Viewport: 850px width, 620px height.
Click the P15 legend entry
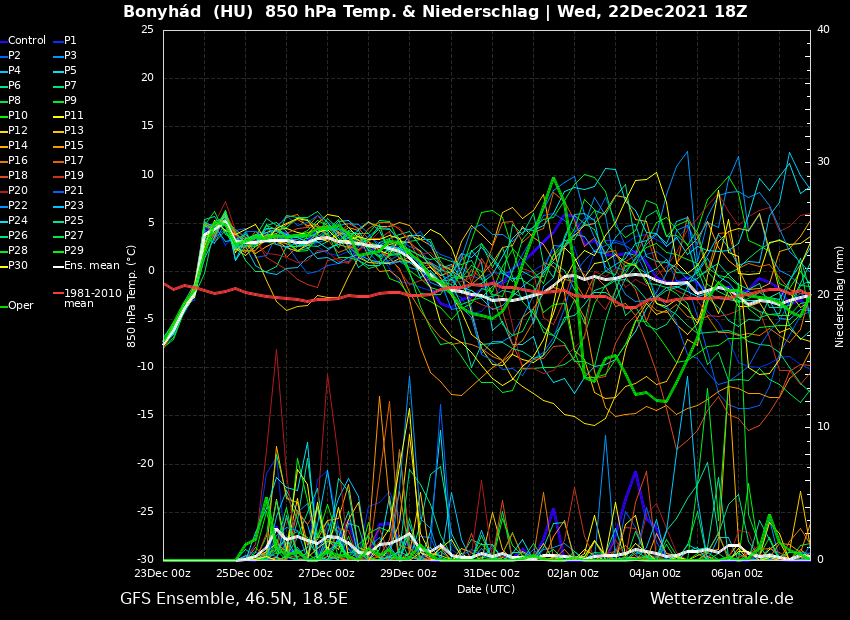pyautogui.click(x=74, y=146)
